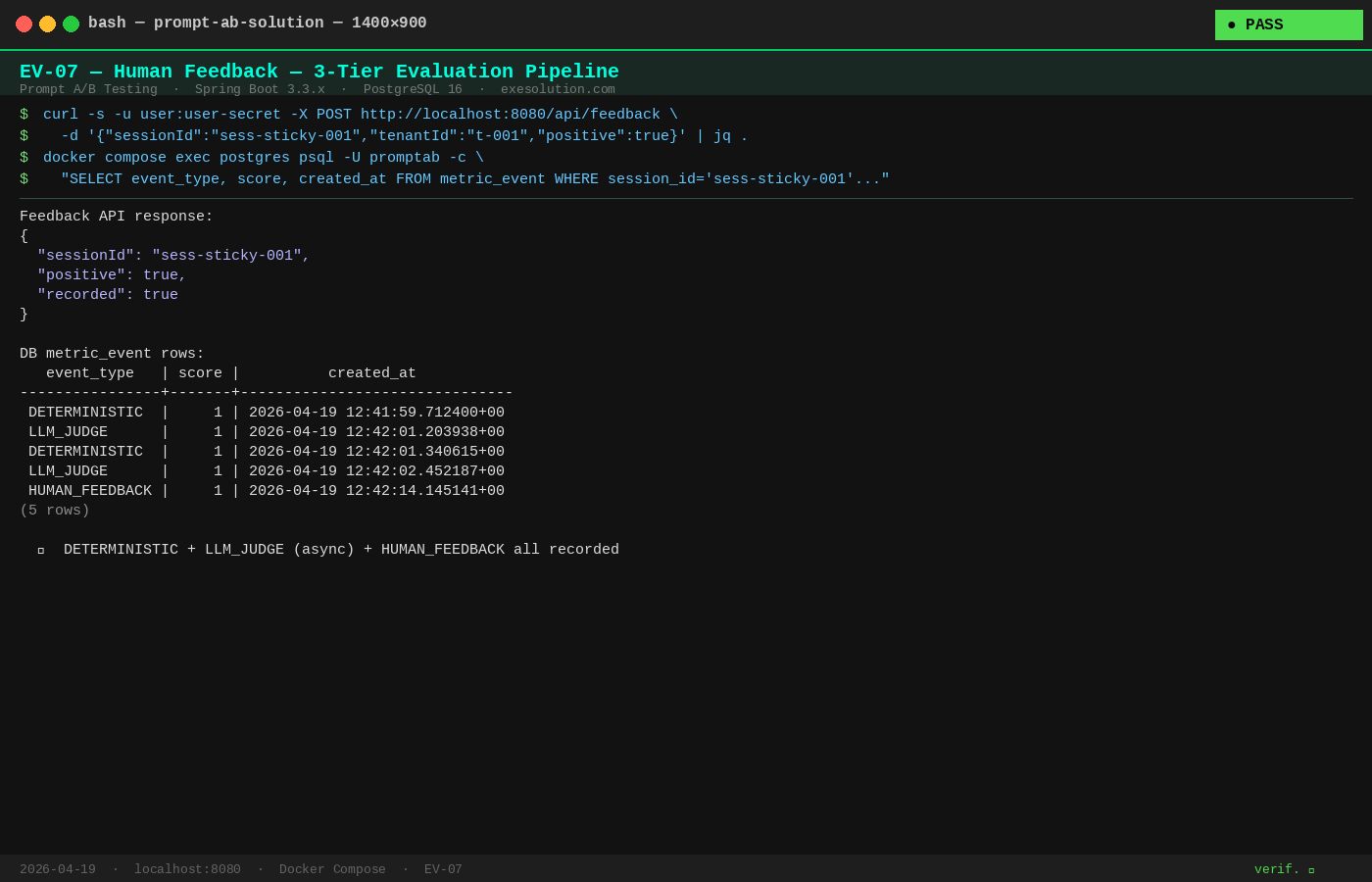
Task: Click the green PASS status badge
Action: coord(1288,25)
